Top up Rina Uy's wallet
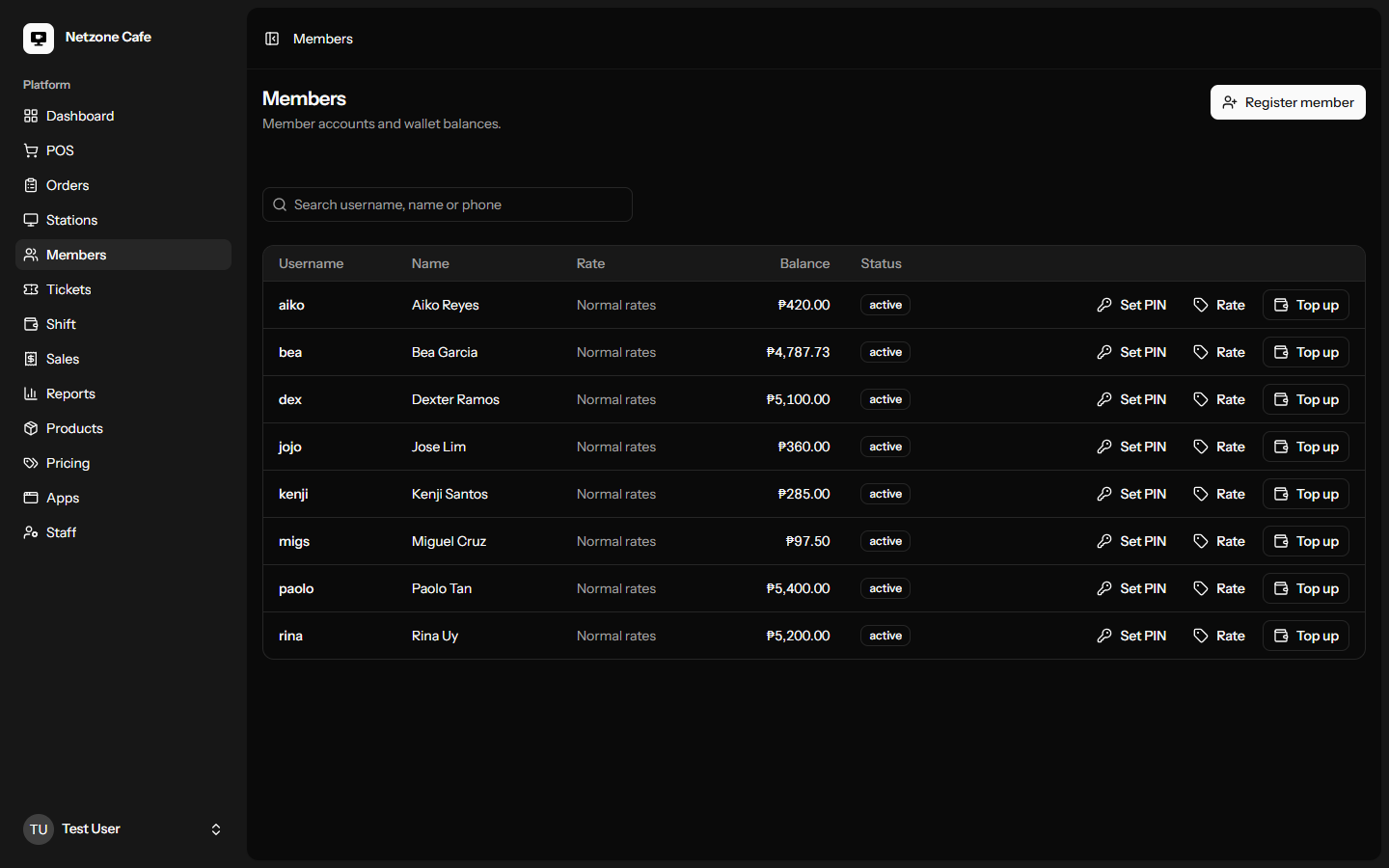1389x868 pixels. pos(1306,636)
